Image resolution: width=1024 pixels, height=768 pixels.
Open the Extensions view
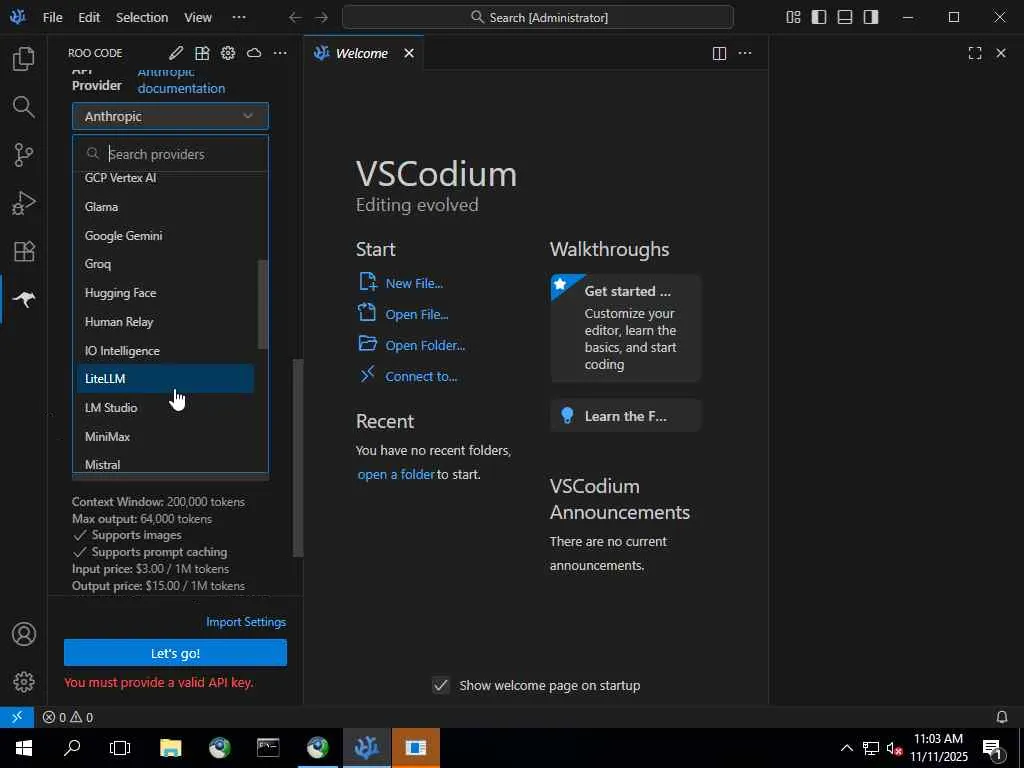tap(24, 251)
